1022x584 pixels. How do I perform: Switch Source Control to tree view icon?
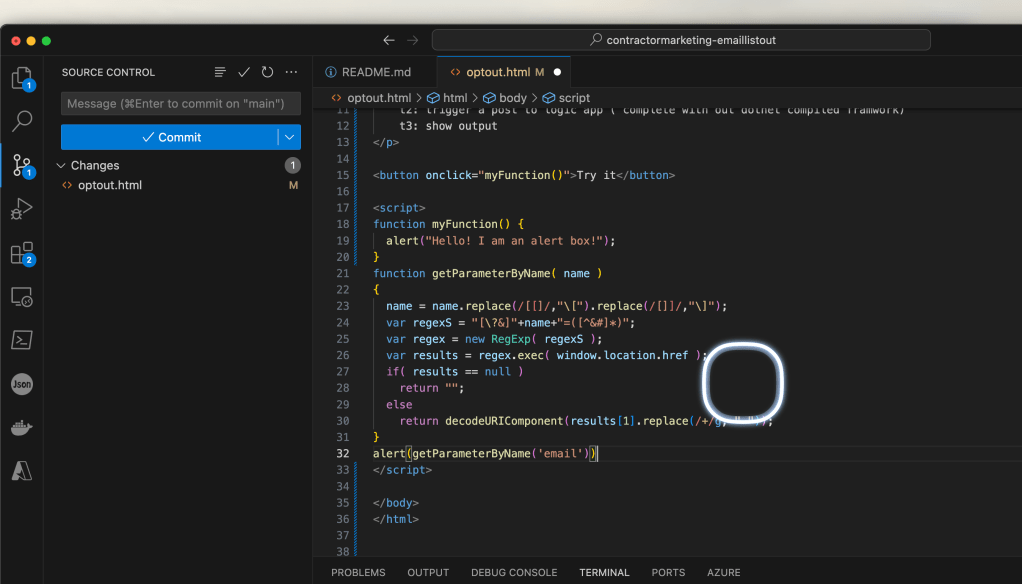(x=220, y=72)
